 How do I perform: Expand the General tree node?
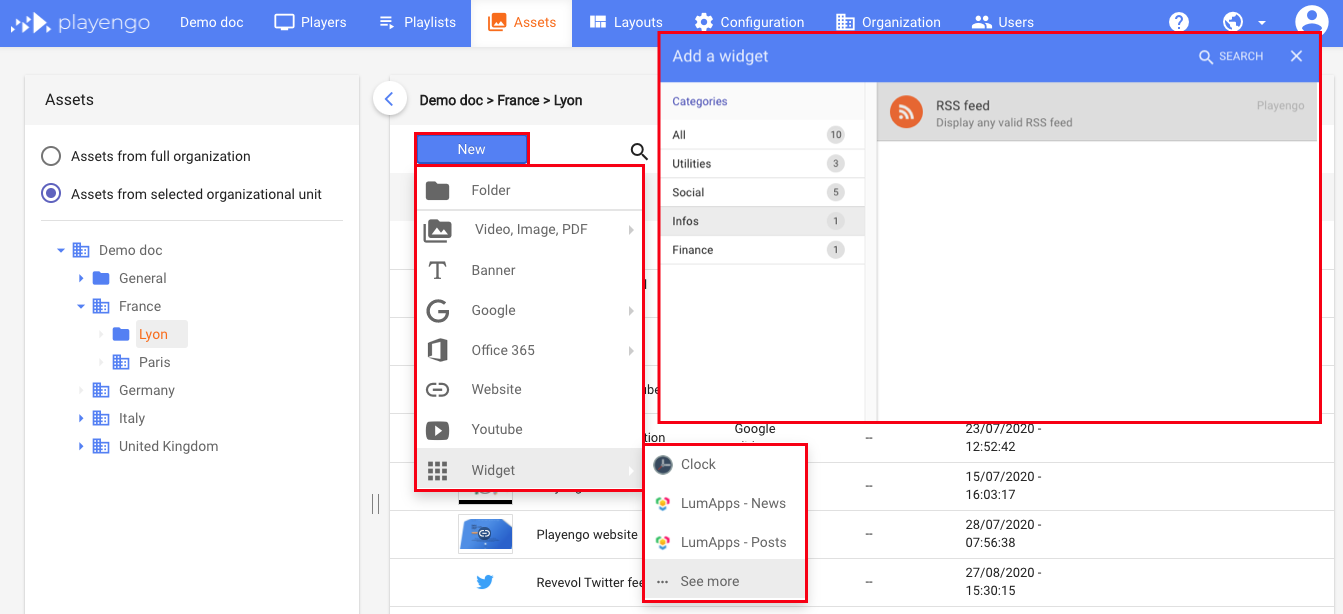[x=81, y=278]
